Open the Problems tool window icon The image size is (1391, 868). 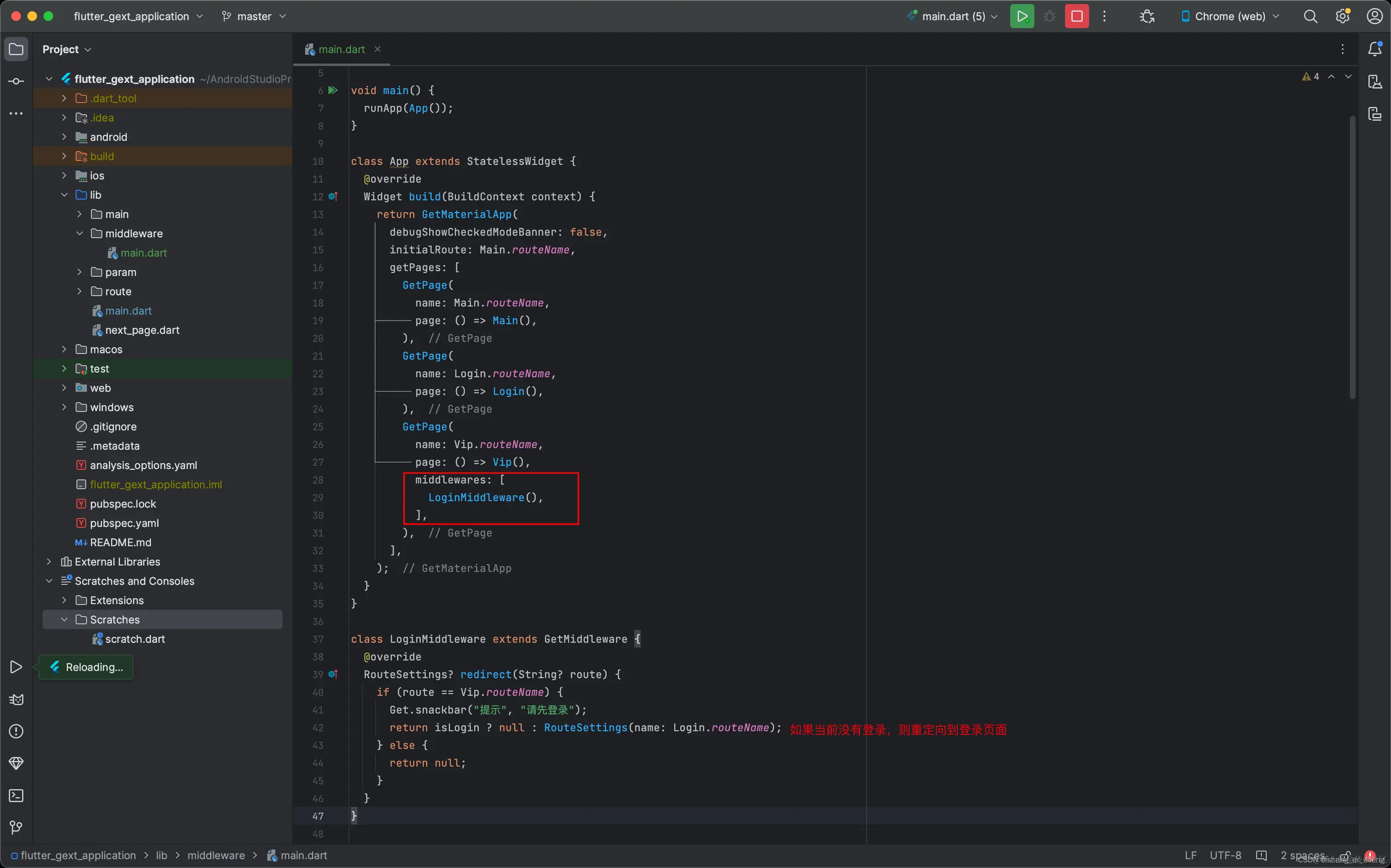tap(16, 731)
